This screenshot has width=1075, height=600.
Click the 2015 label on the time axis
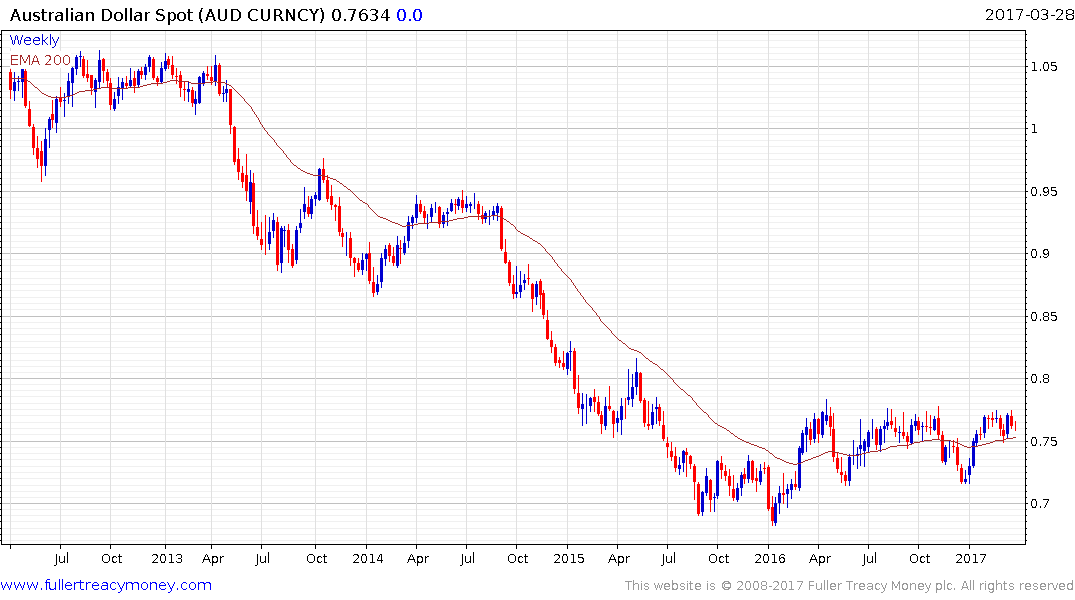569,558
